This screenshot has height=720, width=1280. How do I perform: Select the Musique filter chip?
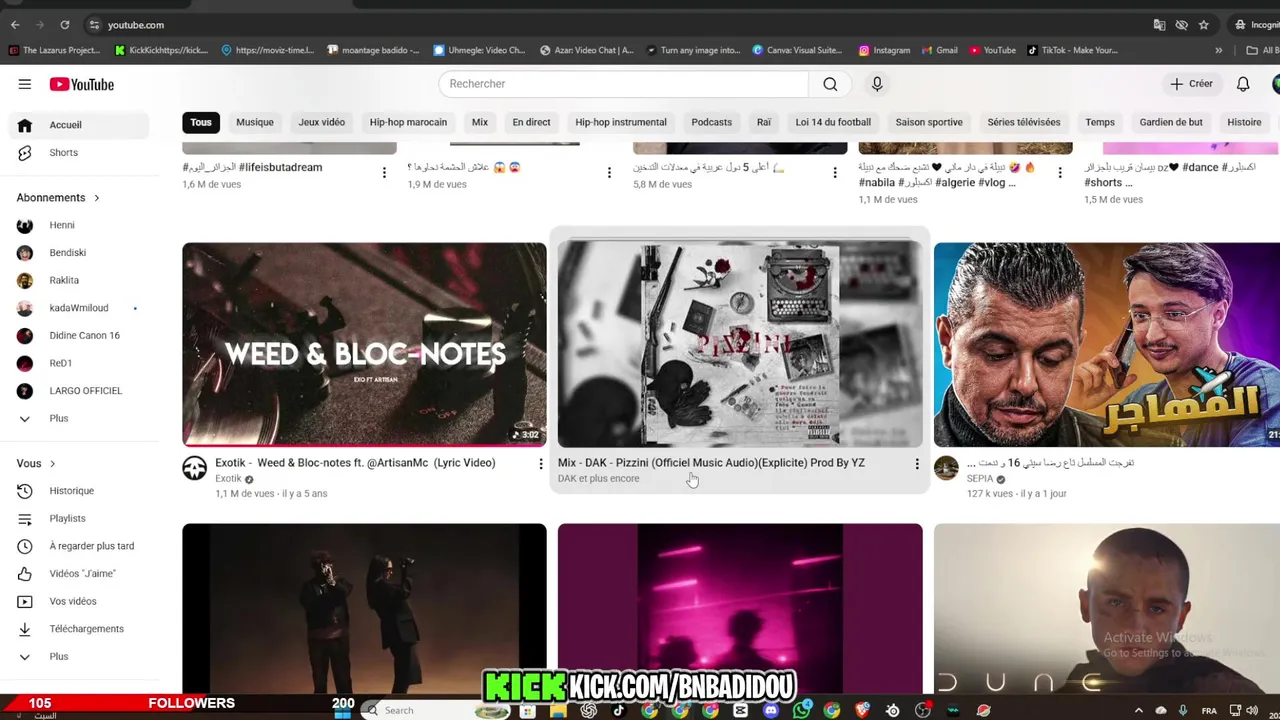tap(255, 122)
